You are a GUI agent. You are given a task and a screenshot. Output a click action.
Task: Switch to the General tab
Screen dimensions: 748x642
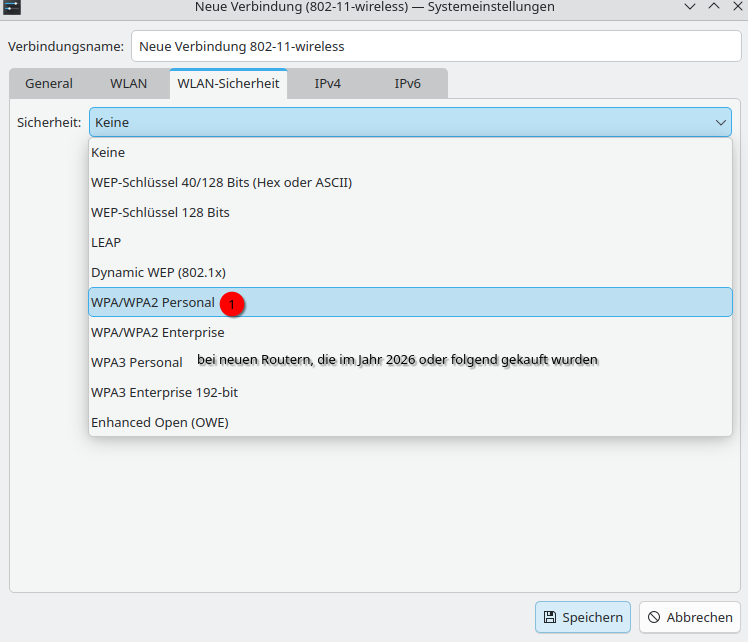(49, 84)
